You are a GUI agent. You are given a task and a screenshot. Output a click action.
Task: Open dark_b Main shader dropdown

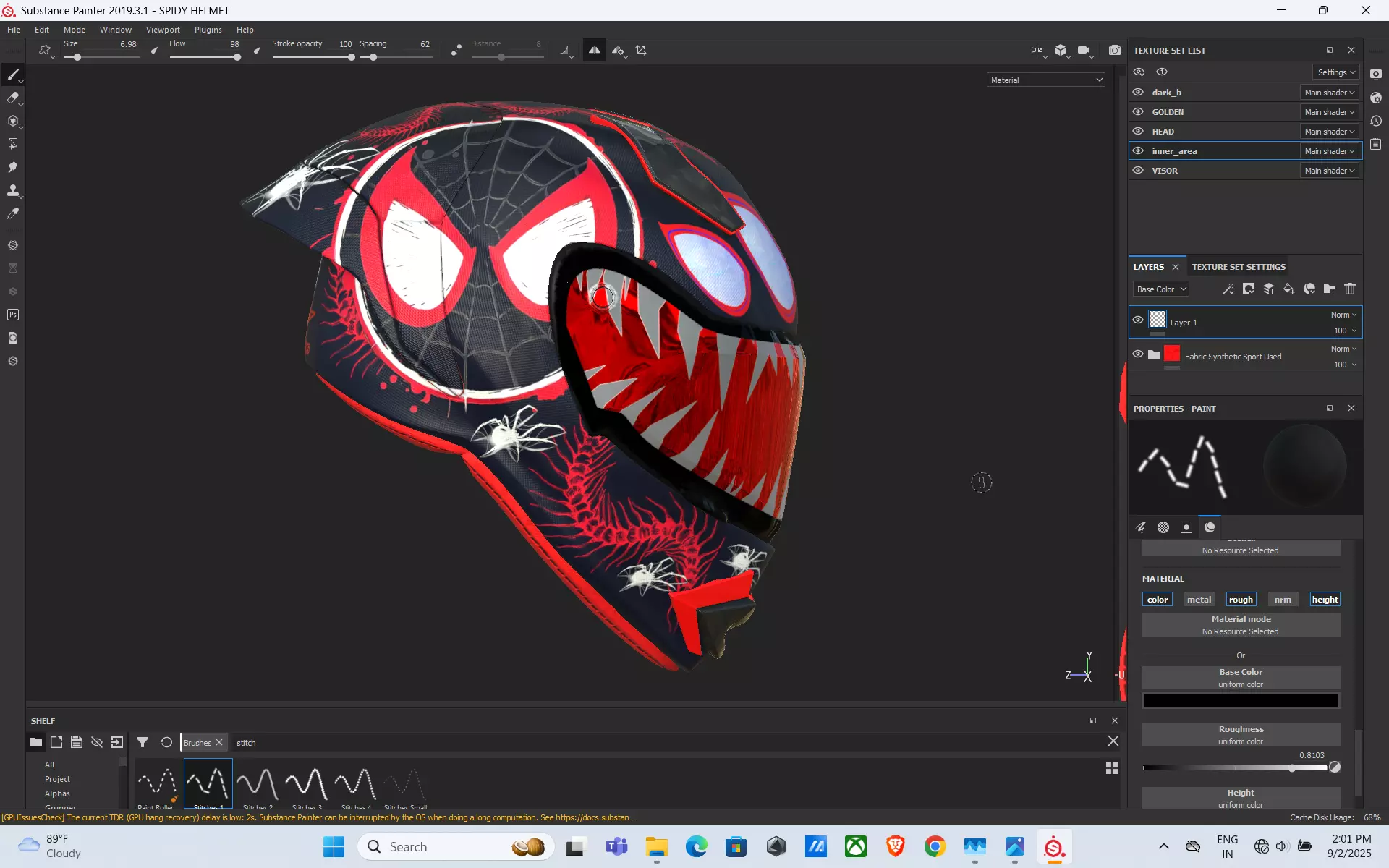1330,93
